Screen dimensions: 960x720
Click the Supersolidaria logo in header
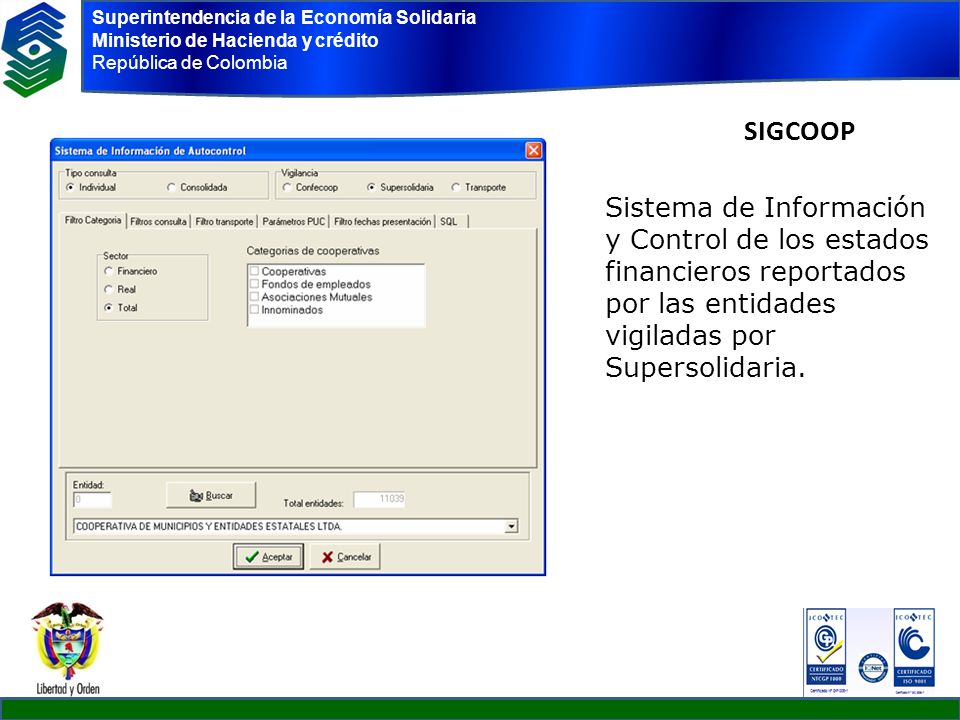pos(34,50)
